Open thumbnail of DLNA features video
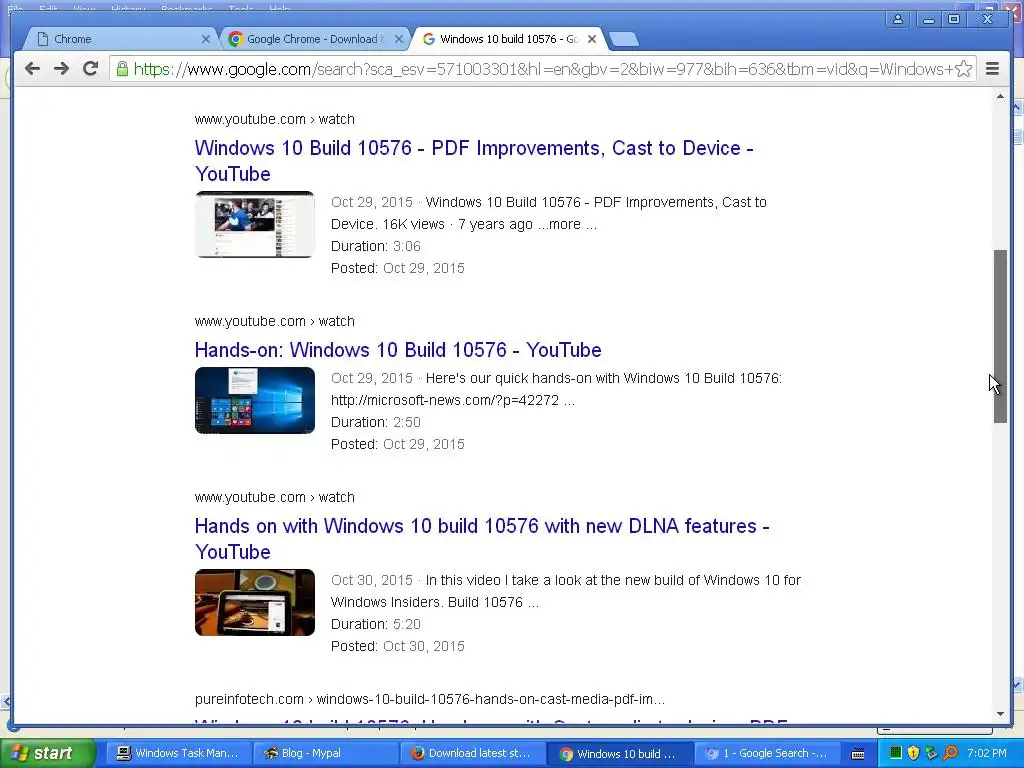Screen dimensions: 1024x768 tap(255, 602)
